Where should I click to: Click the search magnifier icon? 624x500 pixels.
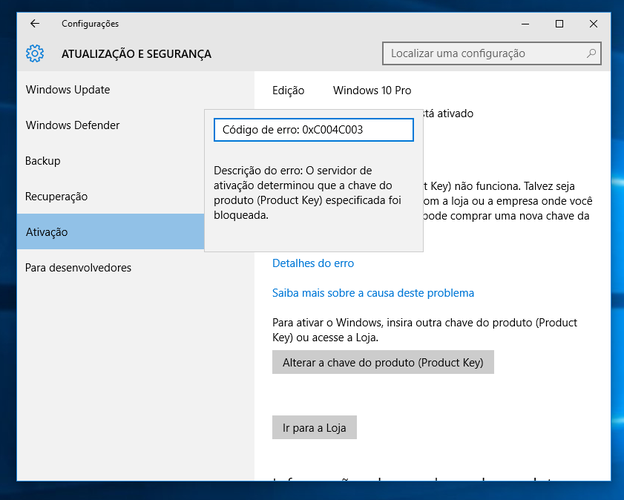(591, 53)
